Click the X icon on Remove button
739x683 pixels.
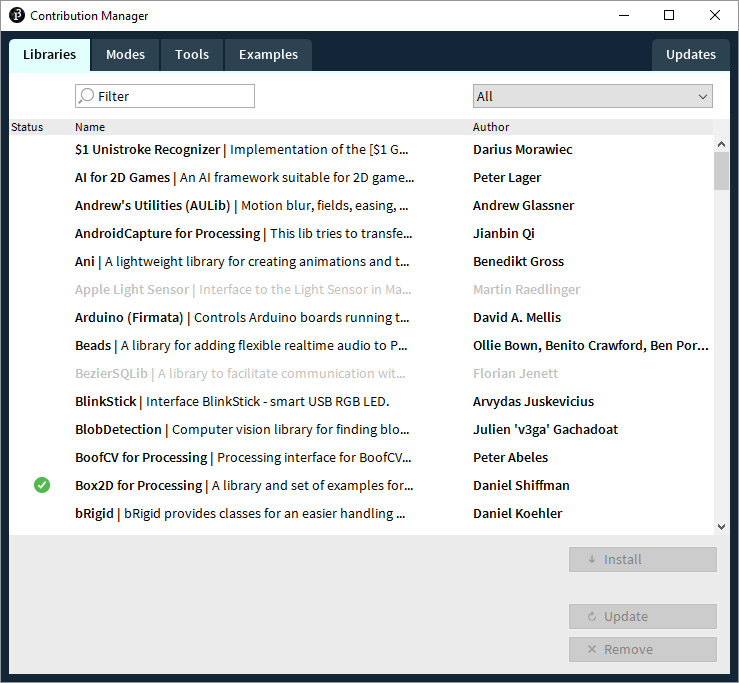point(592,650)
